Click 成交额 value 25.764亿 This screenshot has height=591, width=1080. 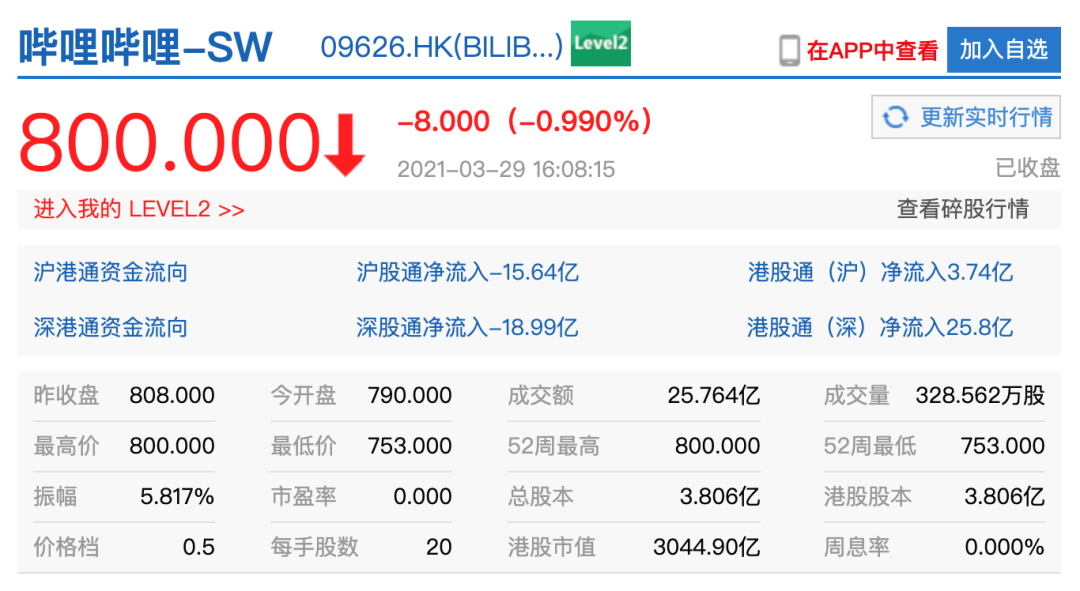click(x=714, y=395)
